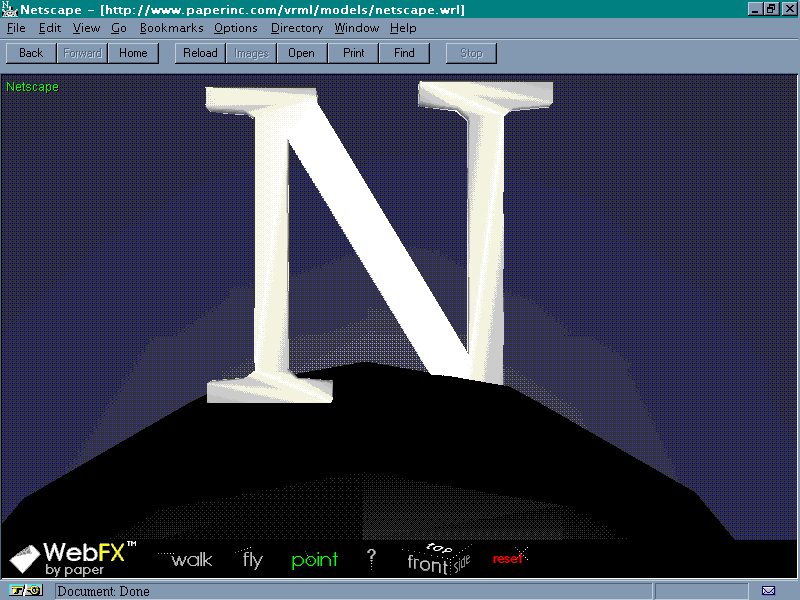Click the security key icon in status bar

pyautogui.click(x=27, y=591)
